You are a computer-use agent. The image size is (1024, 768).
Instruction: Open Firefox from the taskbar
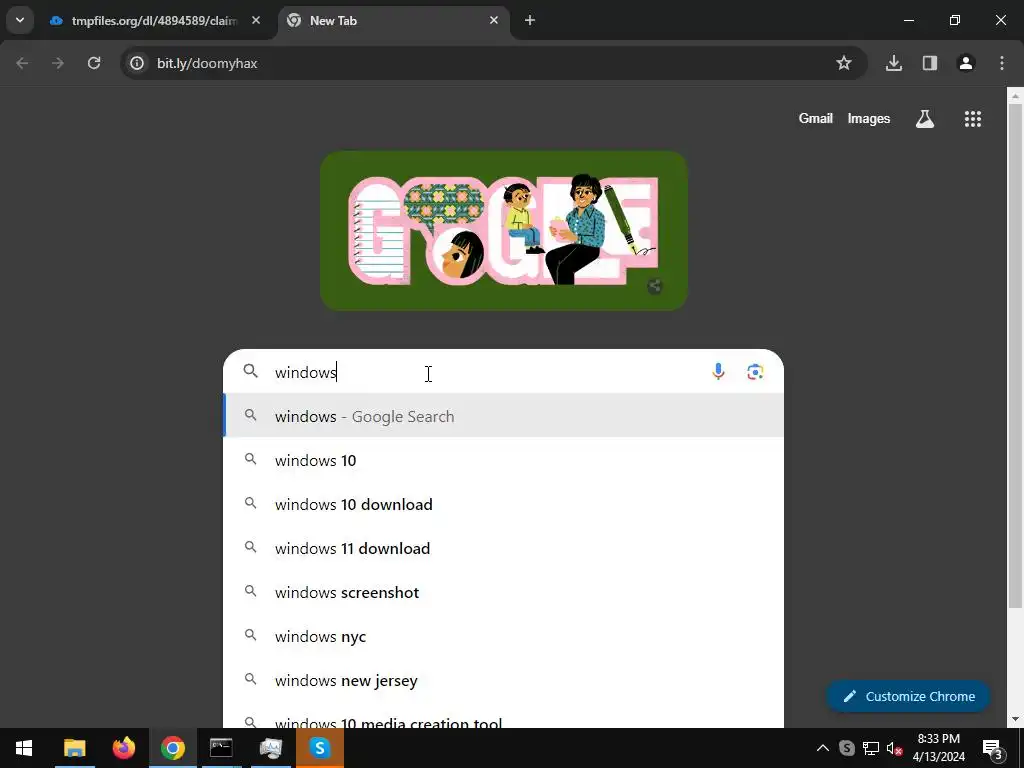123,748
